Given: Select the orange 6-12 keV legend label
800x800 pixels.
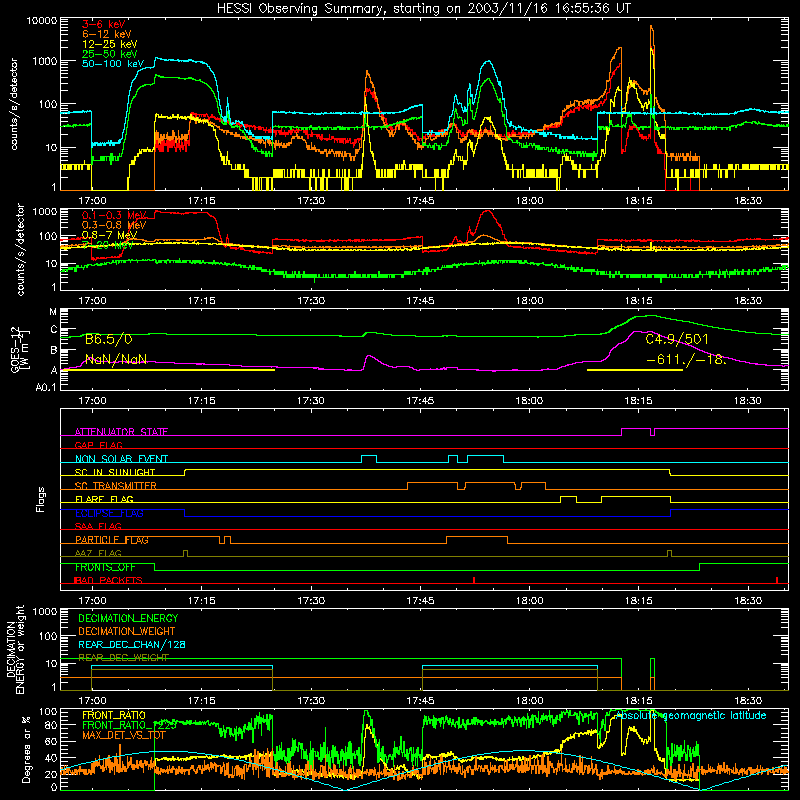Looking at the screenshot, I should point(107,34).
